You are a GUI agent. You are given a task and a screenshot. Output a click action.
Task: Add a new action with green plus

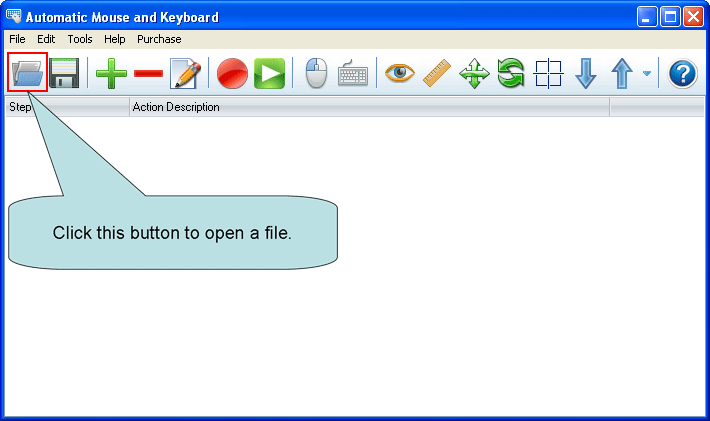point(111,73)
